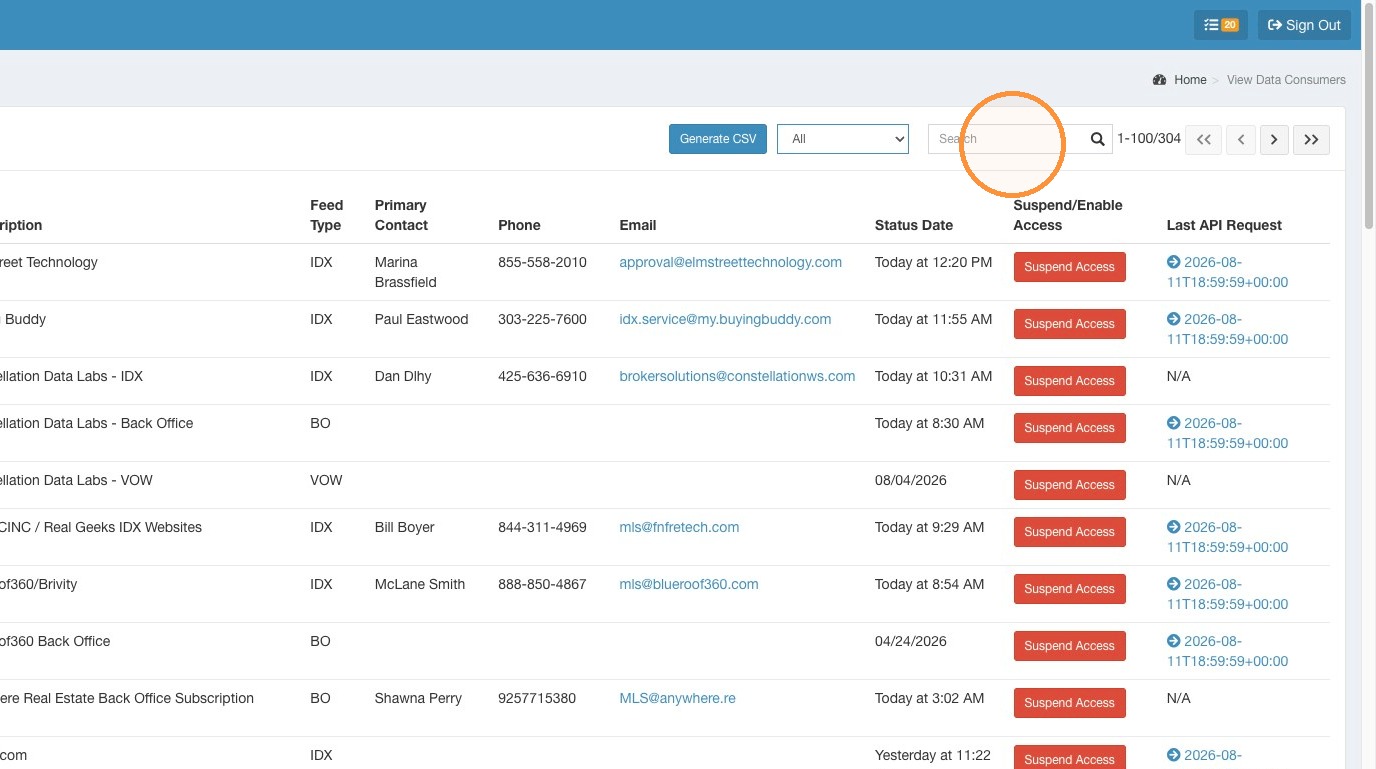The height and width of the screenshot is (769, 1376).
Task: Click the speedometer icon beside Home breadcrumb
Action: pyautogui.click(x=1160, y=80)
